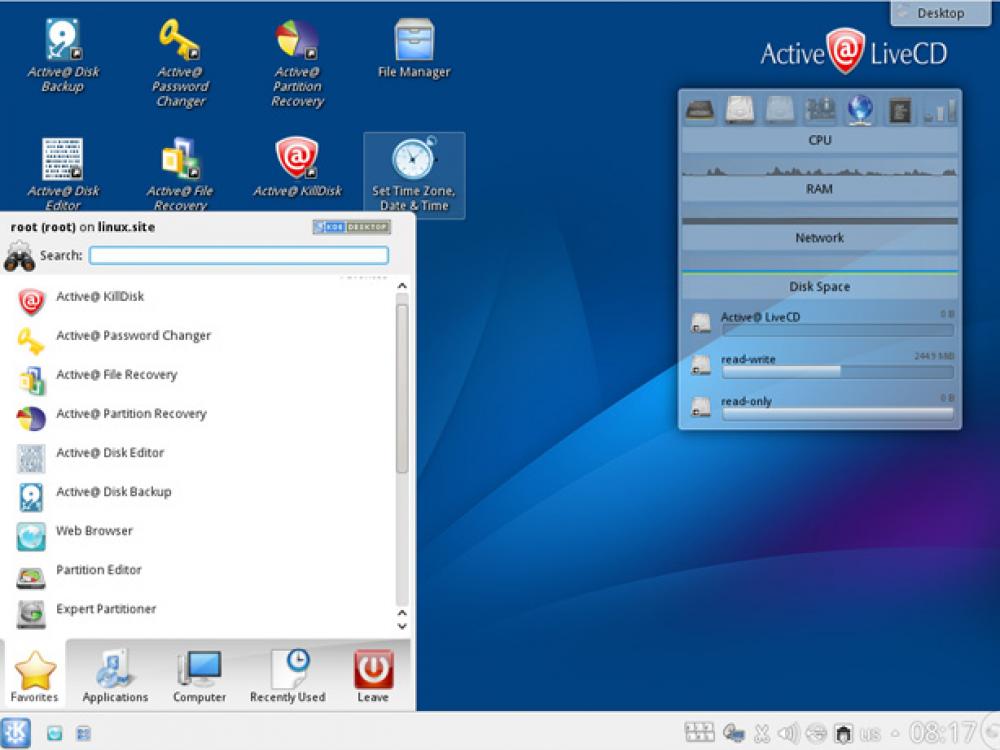Screen dimensions: 1000x750
Task: Open the Desktop menu at top right
Action: (x=941, y=13)
